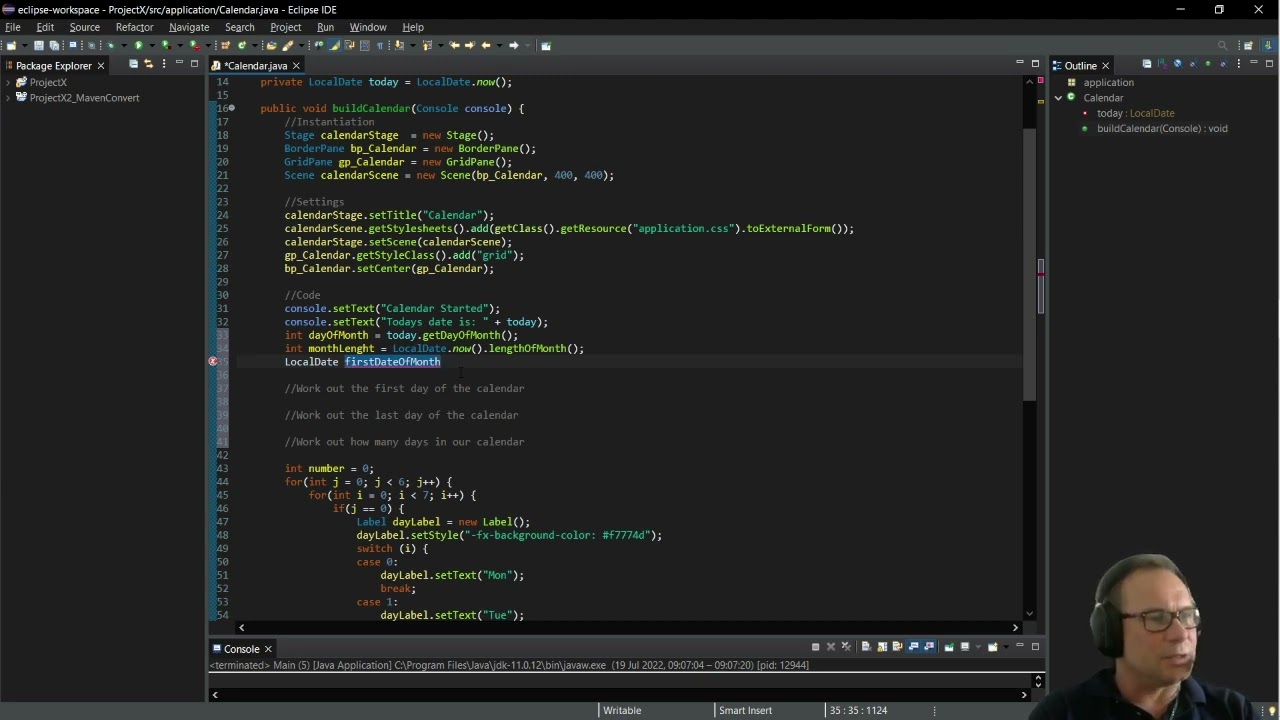Open the Display Selected Console dropdown

978,647
